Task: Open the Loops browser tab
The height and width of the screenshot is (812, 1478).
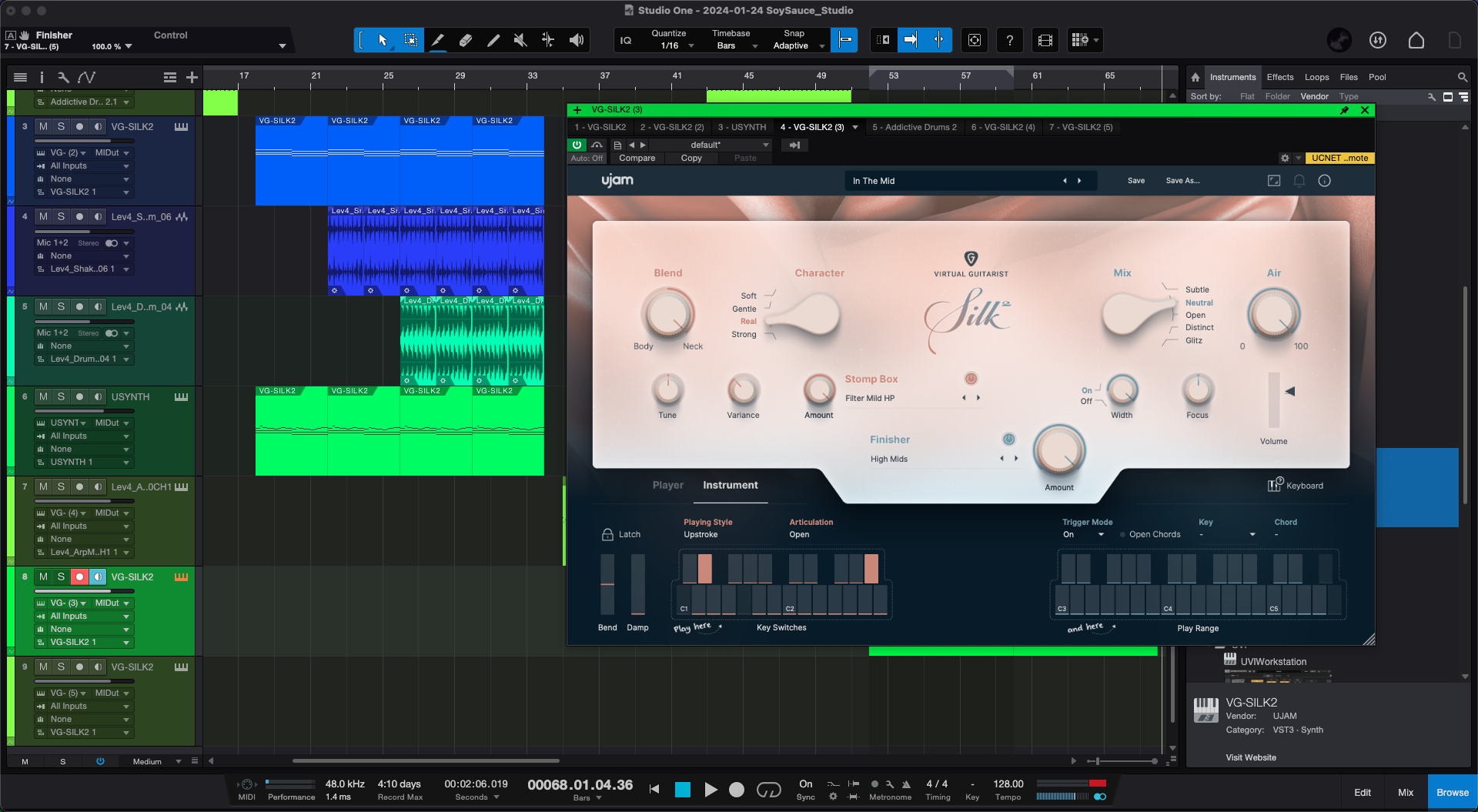Action: point(1316,77)
